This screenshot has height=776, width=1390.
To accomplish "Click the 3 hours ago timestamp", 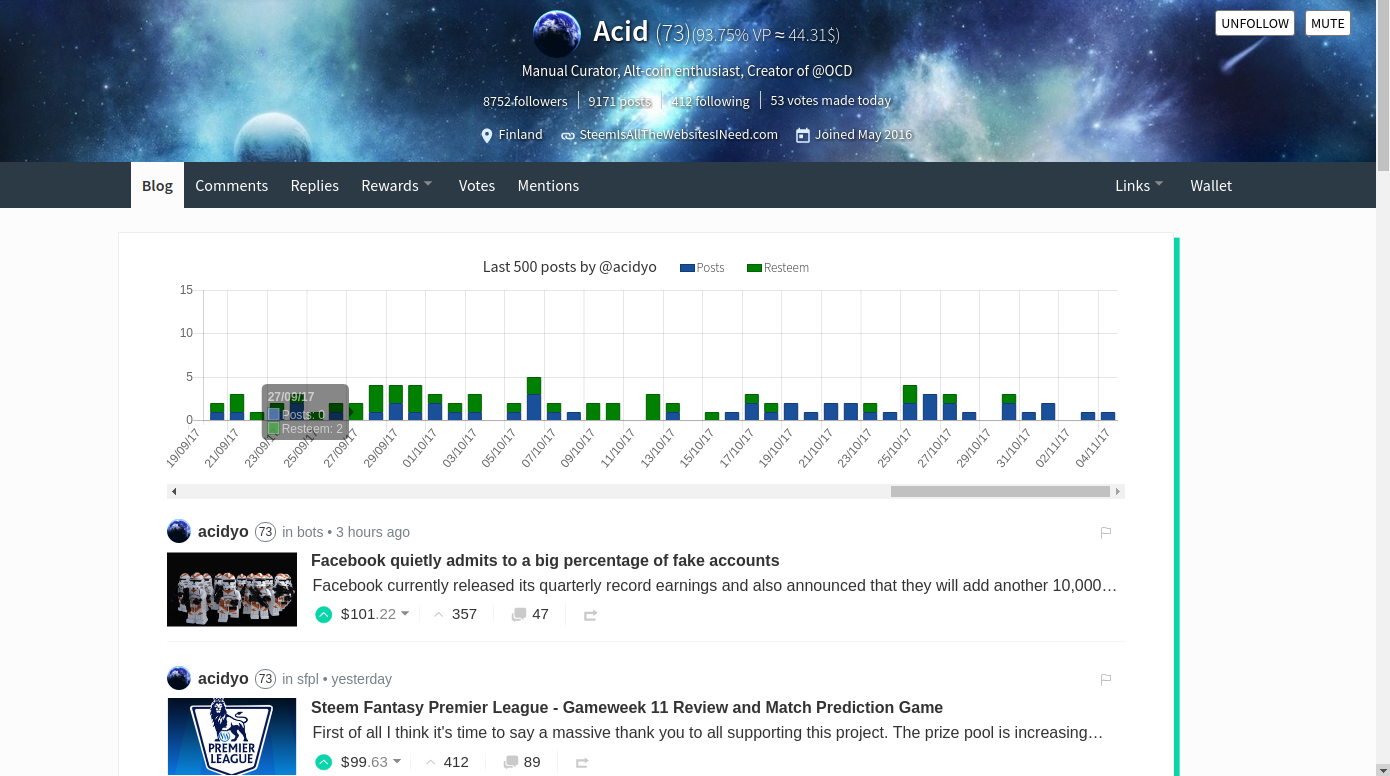I will click(373, 532).
